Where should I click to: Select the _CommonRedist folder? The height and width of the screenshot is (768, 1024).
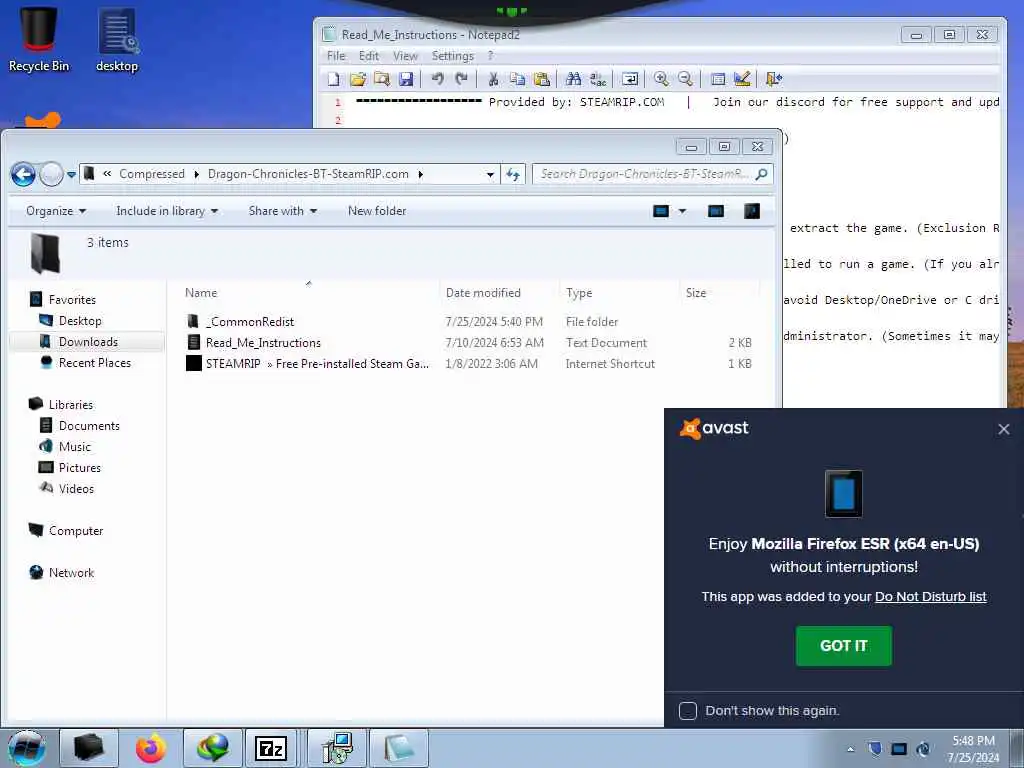[x=250, y=322]
